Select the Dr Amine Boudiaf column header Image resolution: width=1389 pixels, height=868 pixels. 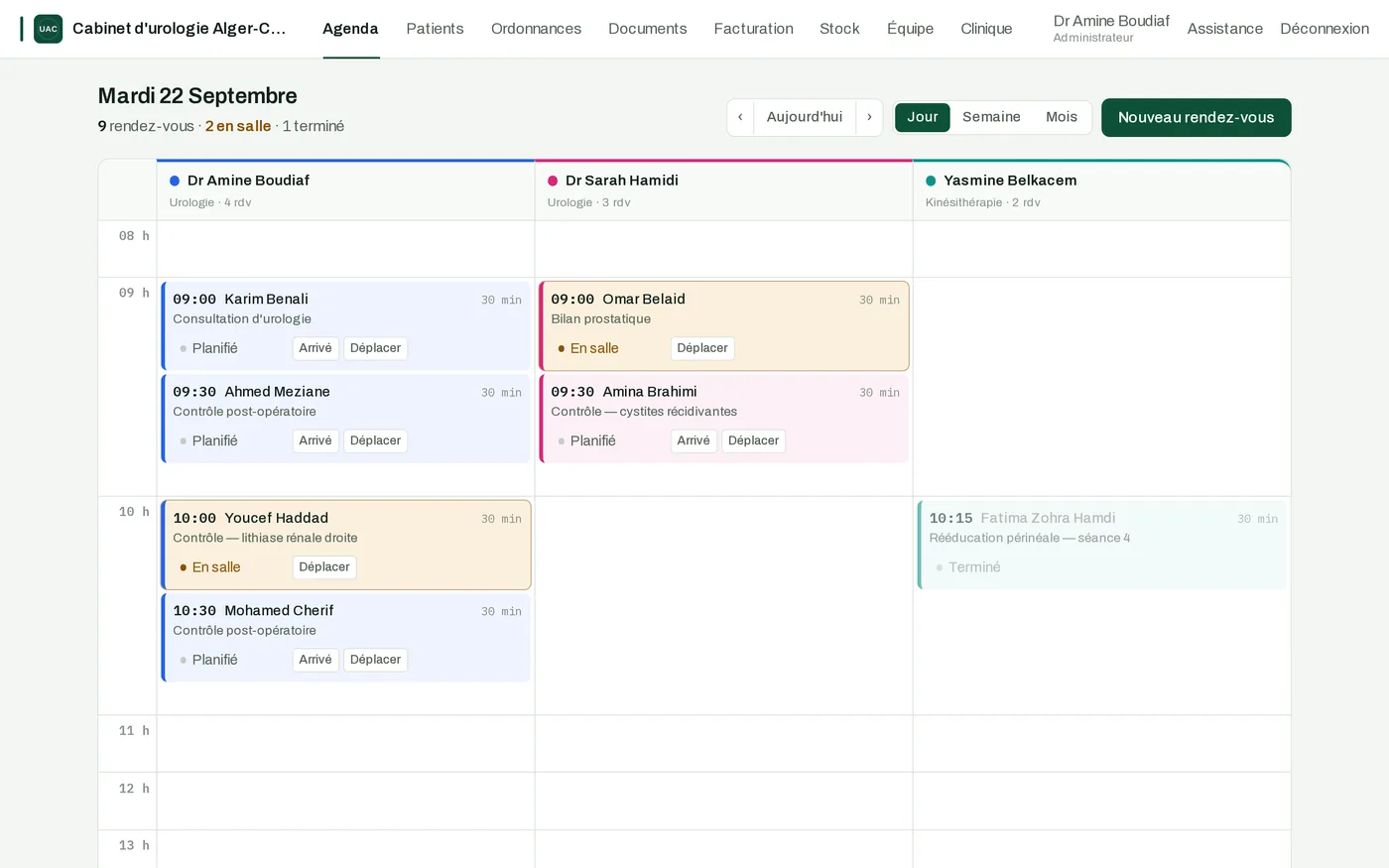345,190
